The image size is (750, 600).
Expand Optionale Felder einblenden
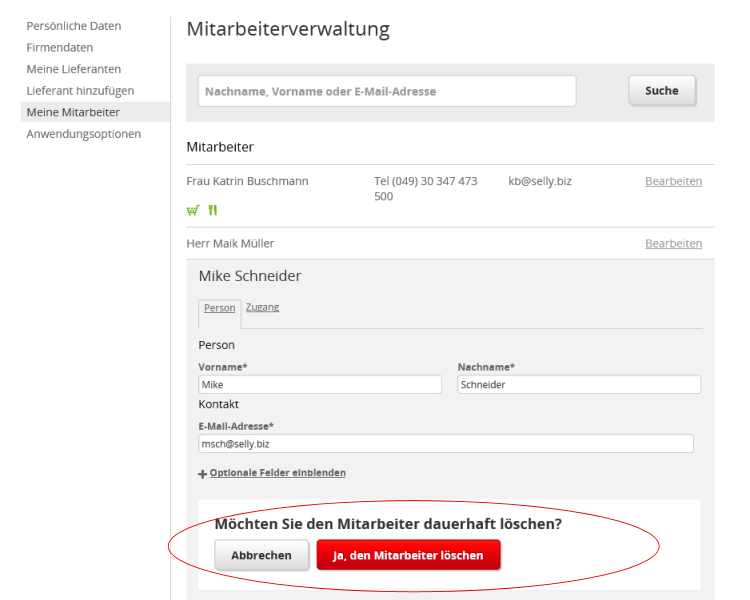277,473
